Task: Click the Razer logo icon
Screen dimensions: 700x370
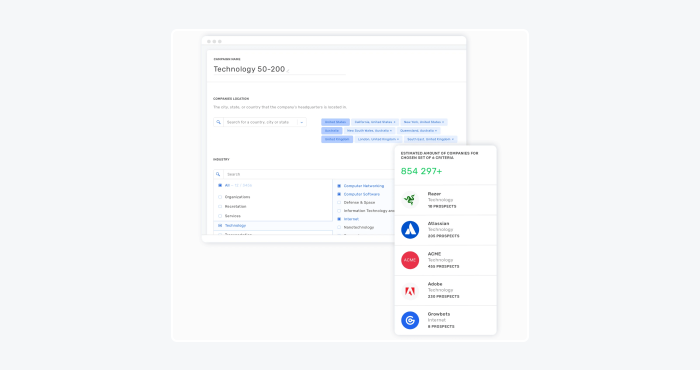Action: [410, 200]
